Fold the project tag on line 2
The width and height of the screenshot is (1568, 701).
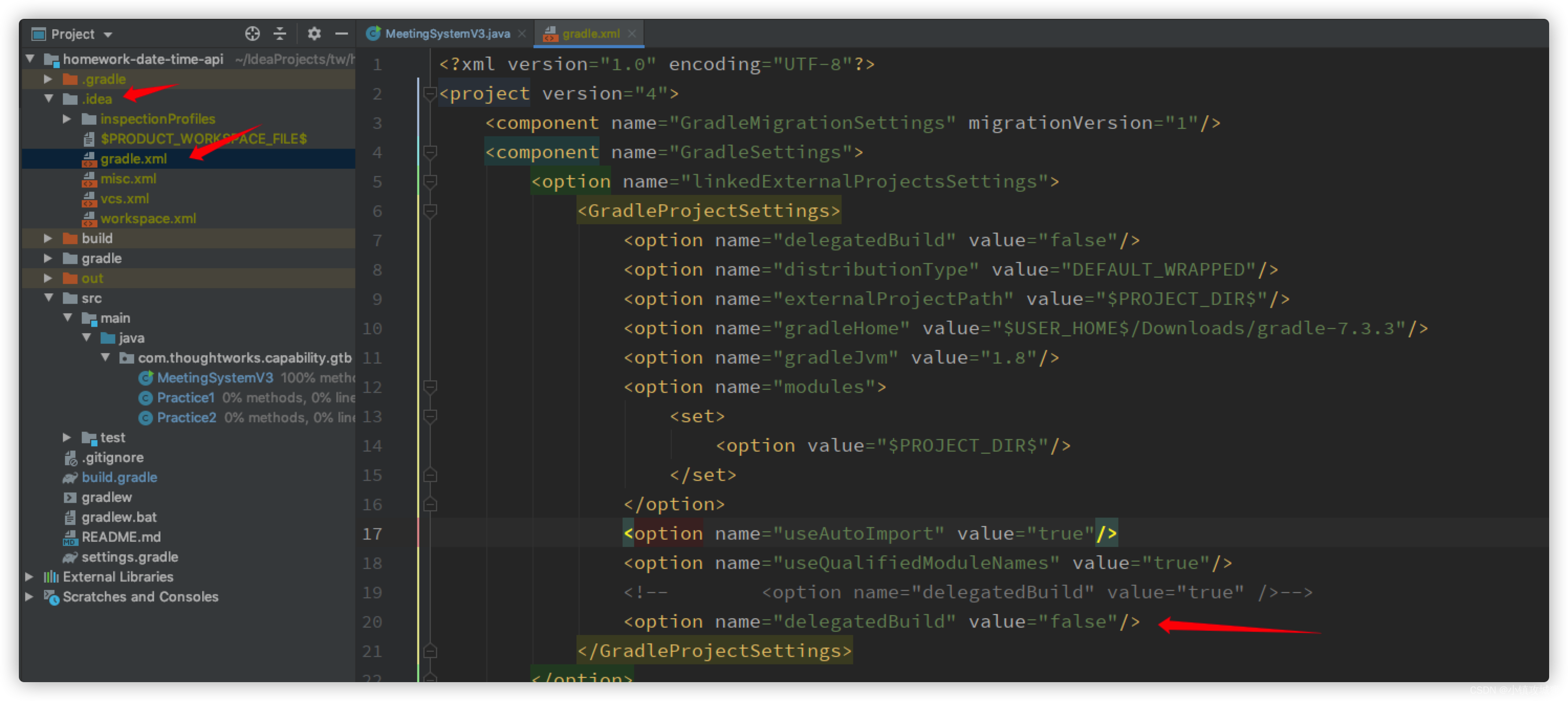[430, 94]
